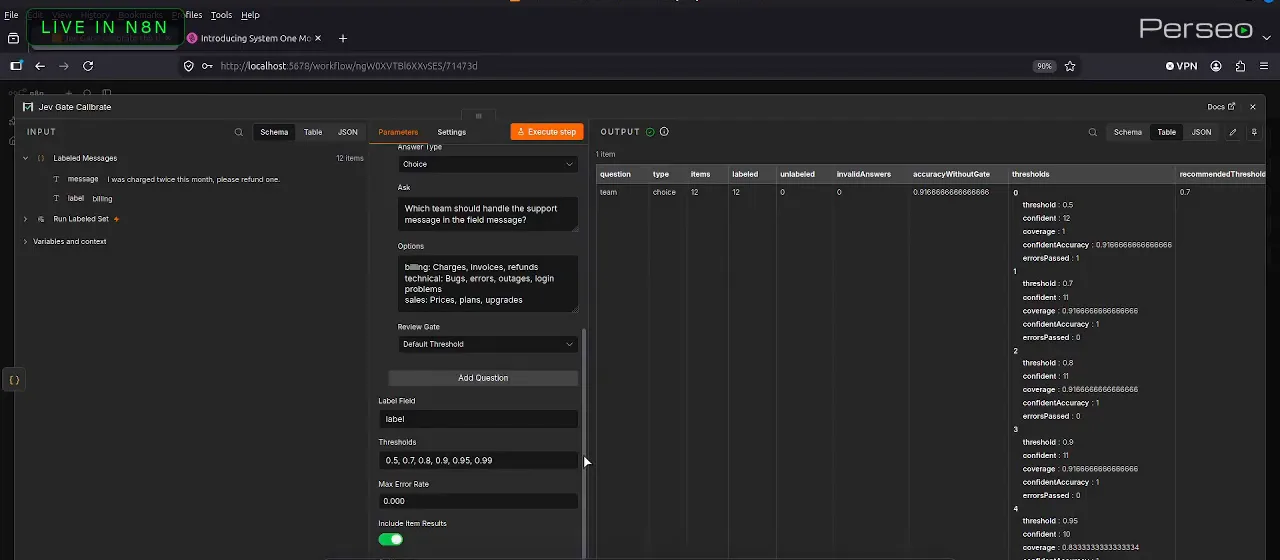Screen dimensions: 1280x560
Task: Switch INPUT panel to JSON view
Action: [347, 132]
